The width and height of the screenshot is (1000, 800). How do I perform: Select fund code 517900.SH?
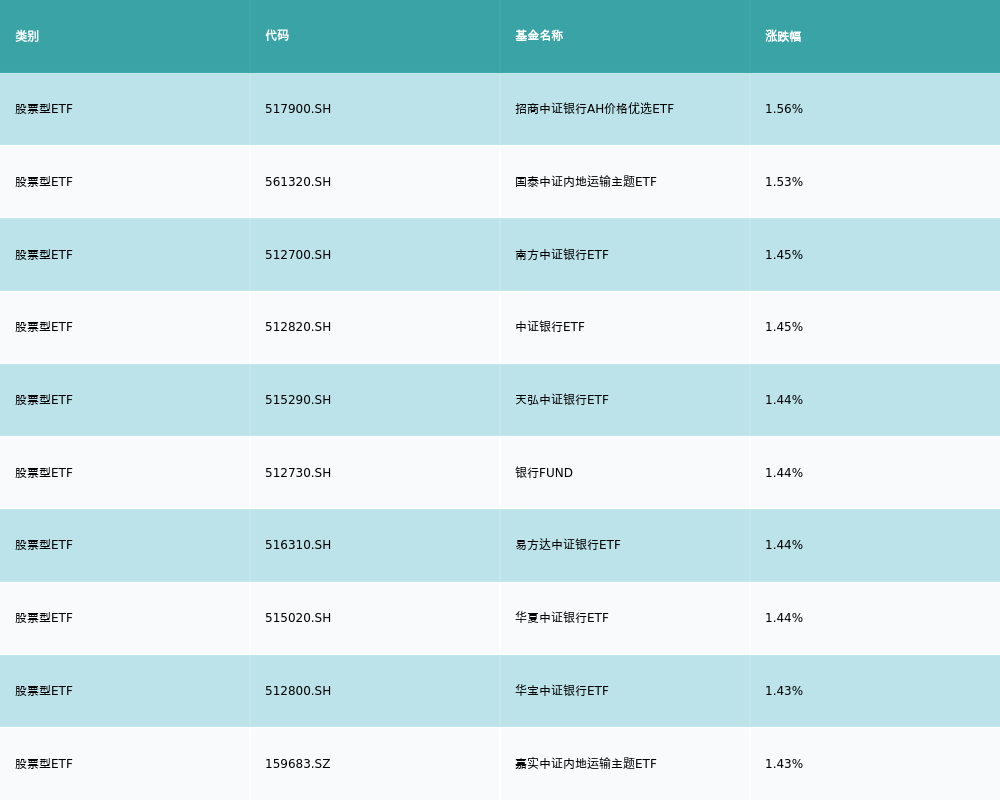pos(298,109)
